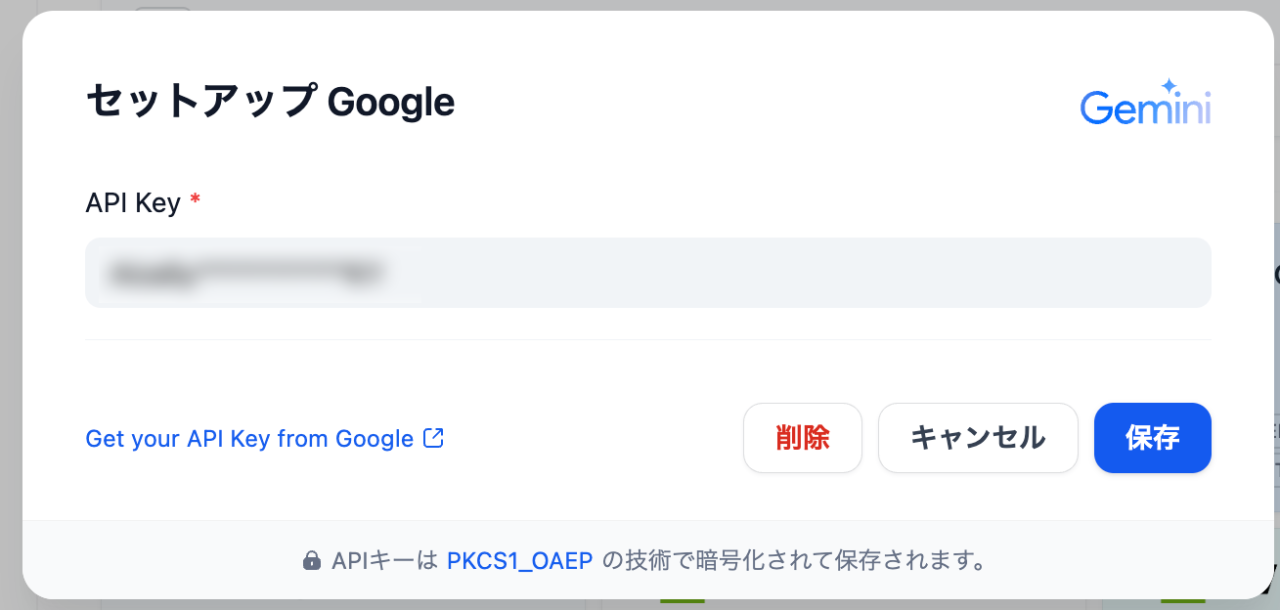1280x610 pixels.
Task: Focus the API Key input field
Action: coord(648,272)
